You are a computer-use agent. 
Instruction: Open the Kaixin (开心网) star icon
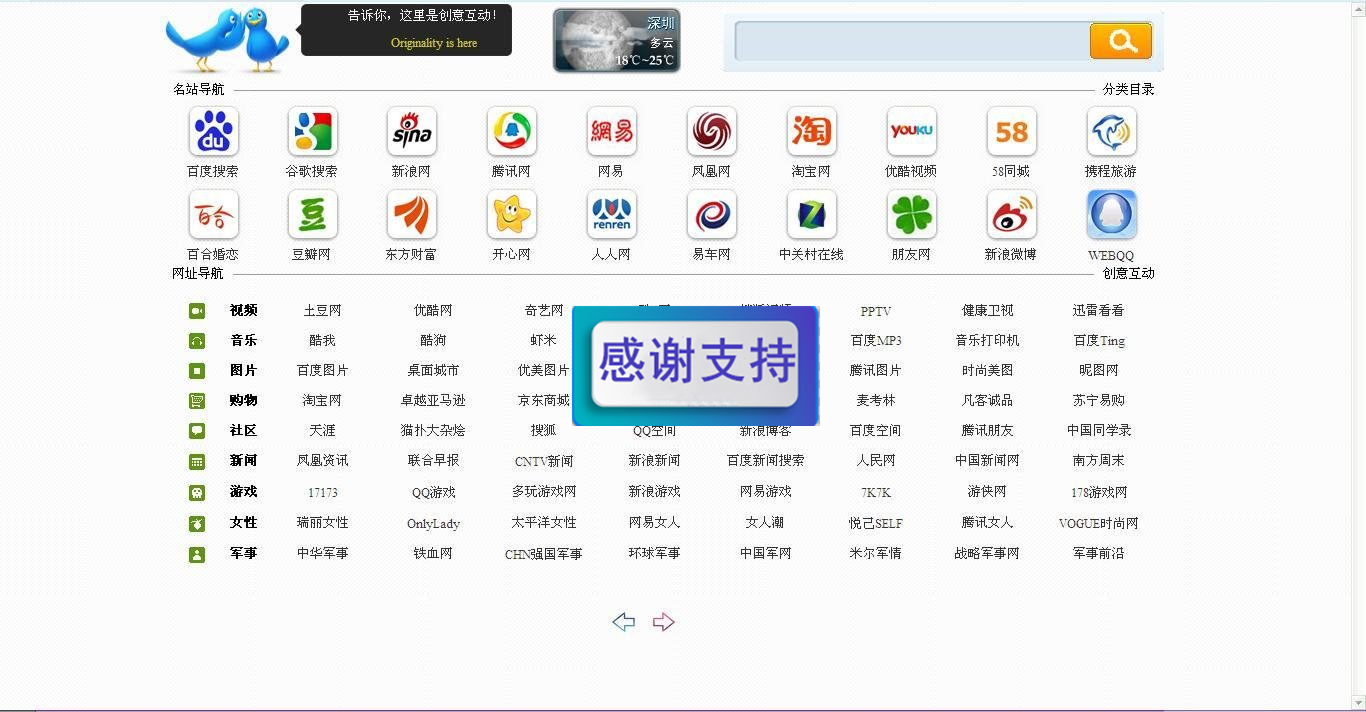(512, 215)
